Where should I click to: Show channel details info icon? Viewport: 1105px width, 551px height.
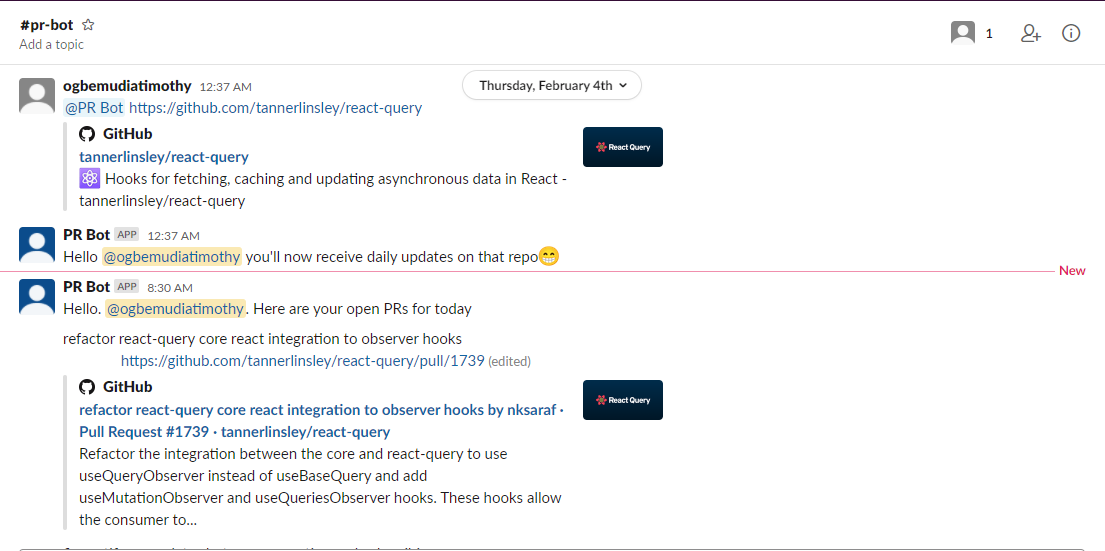coord(1070,33)
